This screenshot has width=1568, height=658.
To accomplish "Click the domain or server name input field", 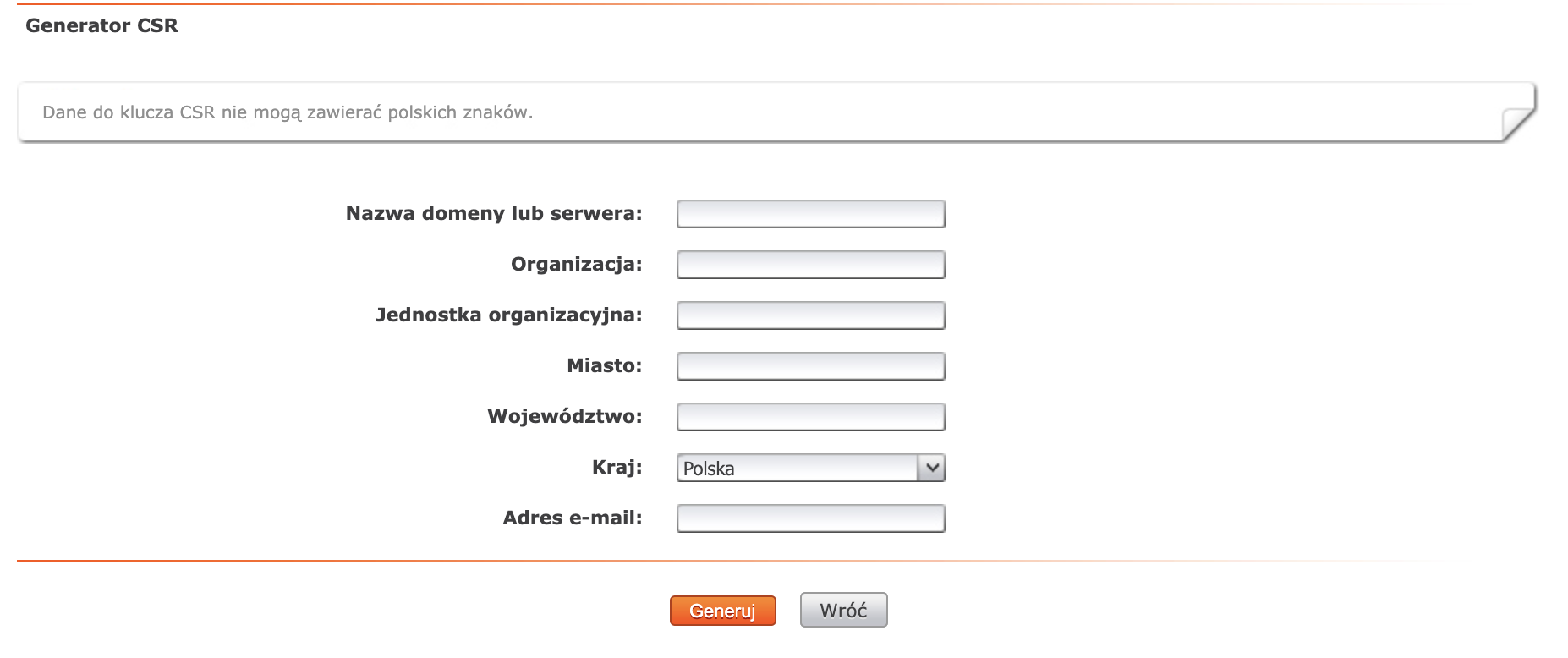I will point(810,214).
